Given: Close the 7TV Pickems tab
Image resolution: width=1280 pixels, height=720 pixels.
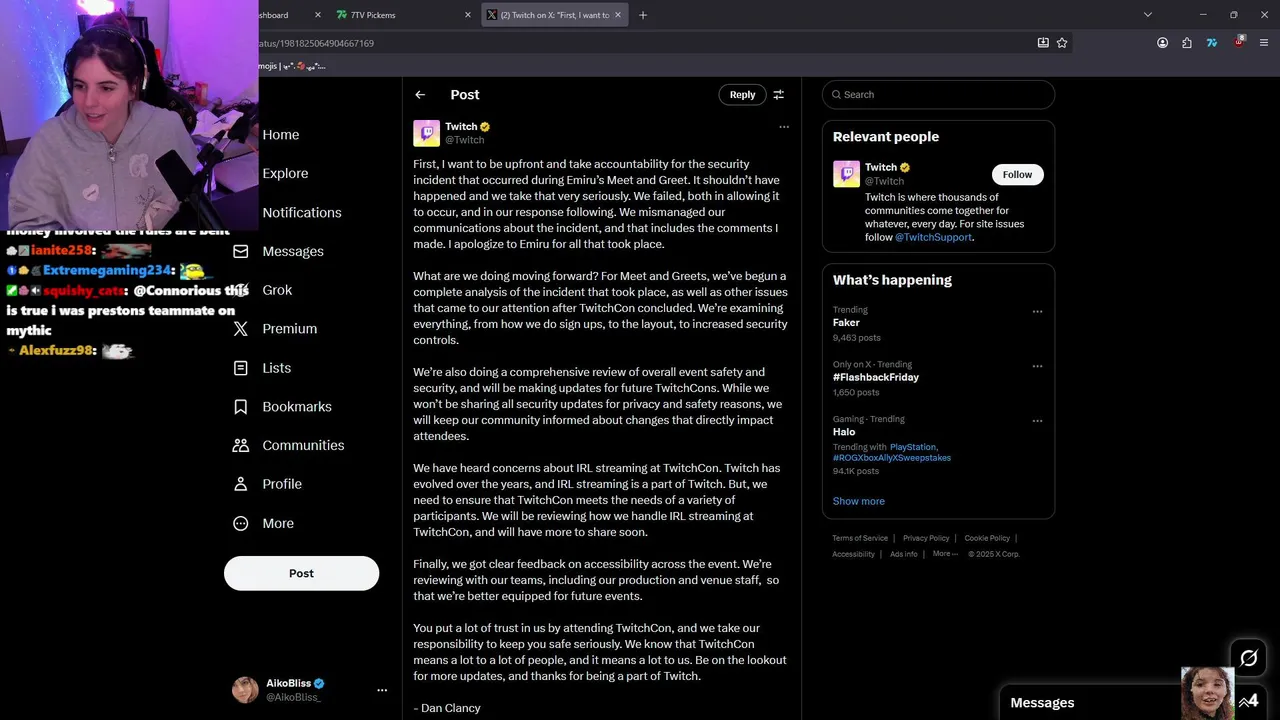Looking at the screenshot, I should click(467, 15).
